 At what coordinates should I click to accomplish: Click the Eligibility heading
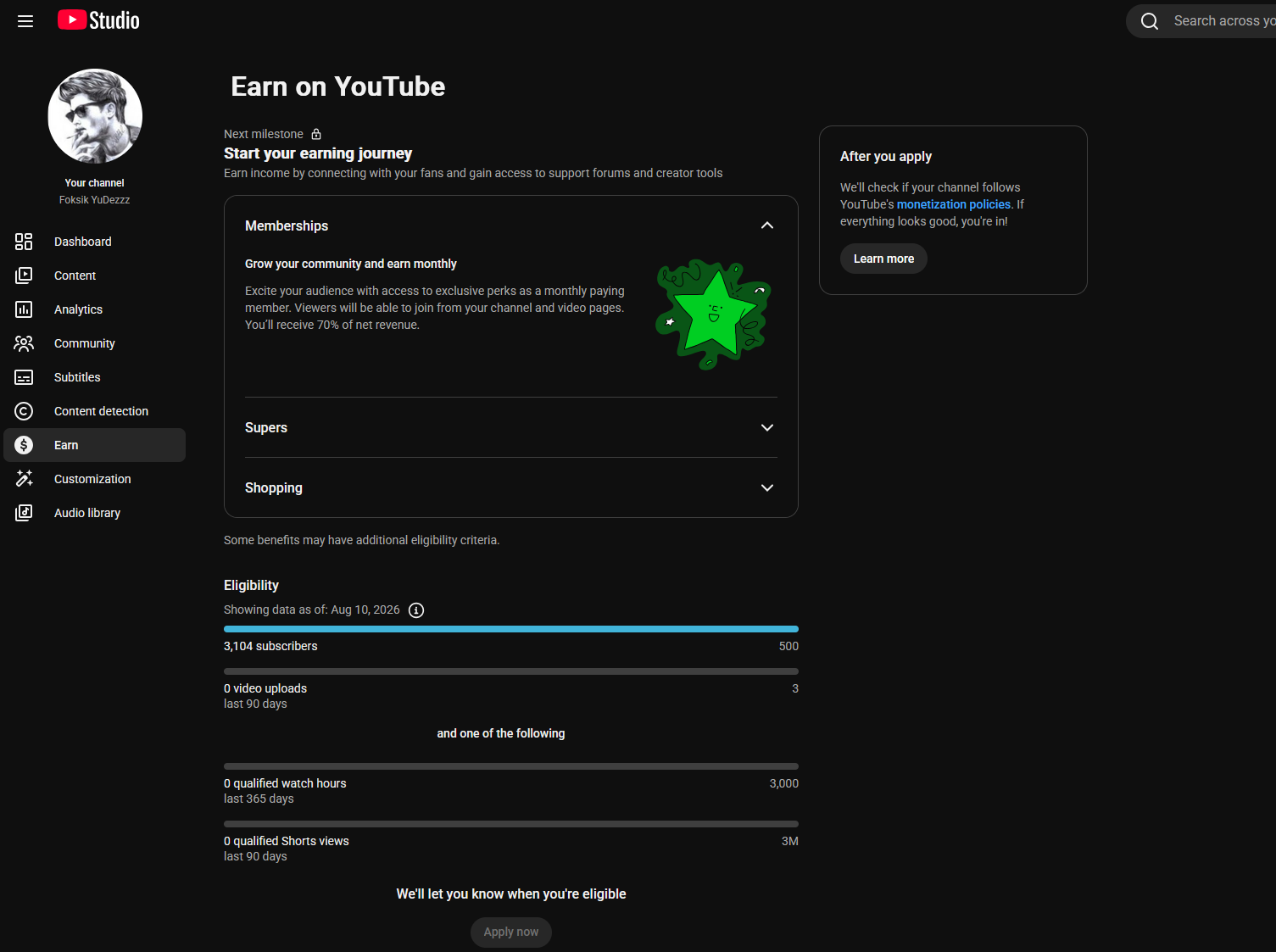(251, 586)
